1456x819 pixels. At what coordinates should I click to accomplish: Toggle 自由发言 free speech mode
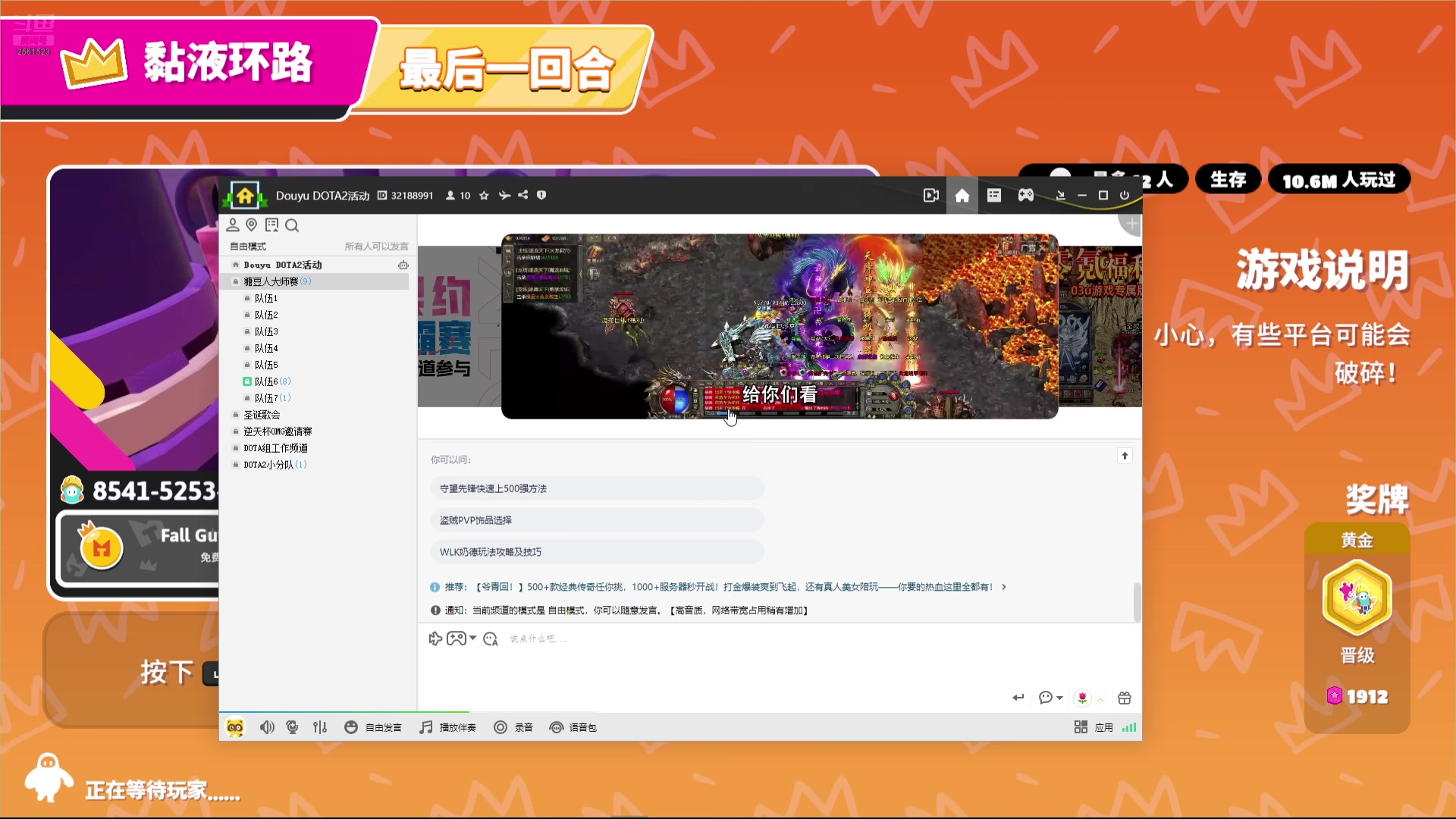pos(373,727)
